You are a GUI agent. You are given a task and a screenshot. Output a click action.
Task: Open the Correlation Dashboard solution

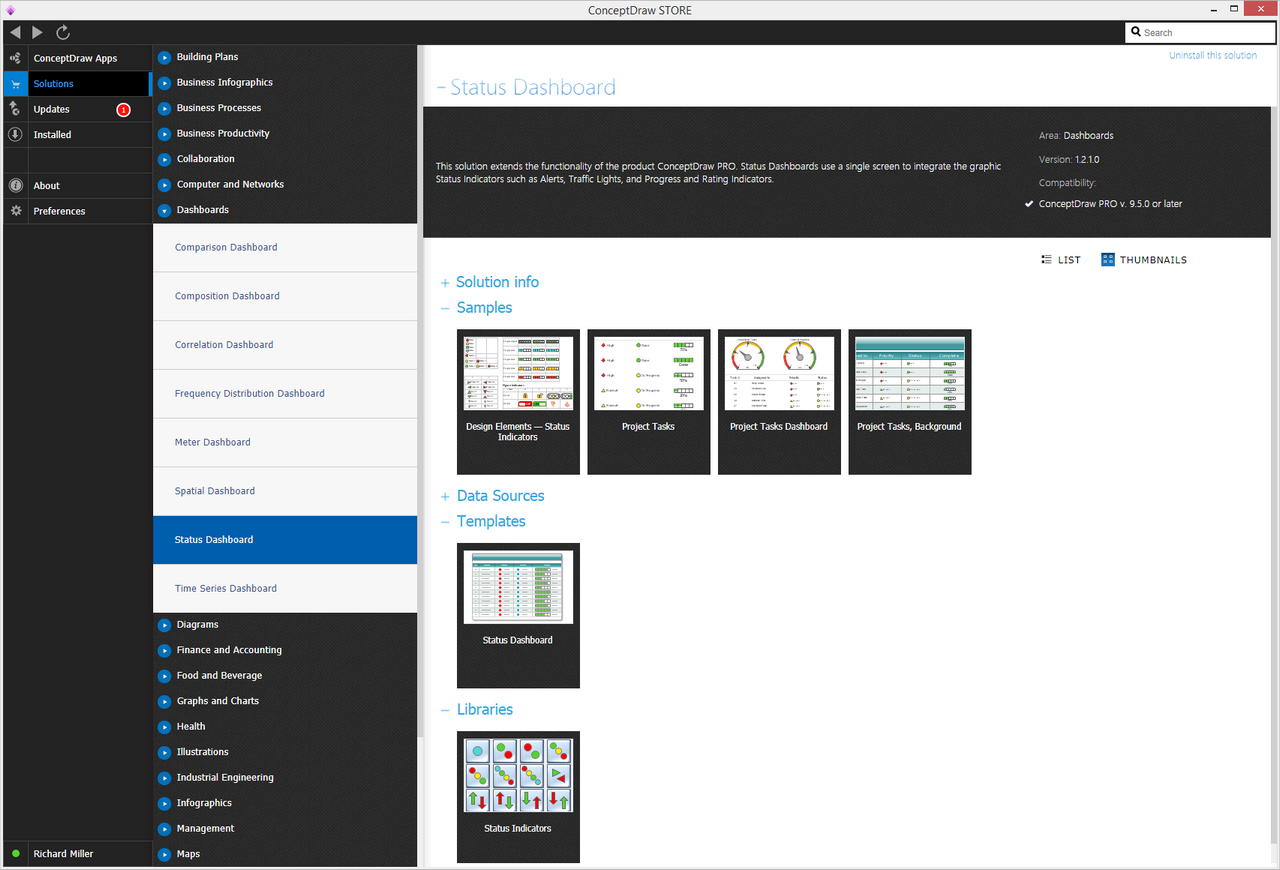(x=285, y=345)
